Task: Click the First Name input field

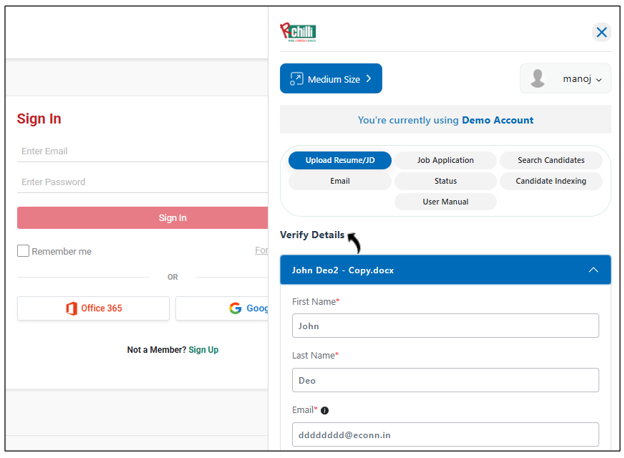Action: [445, 326]
